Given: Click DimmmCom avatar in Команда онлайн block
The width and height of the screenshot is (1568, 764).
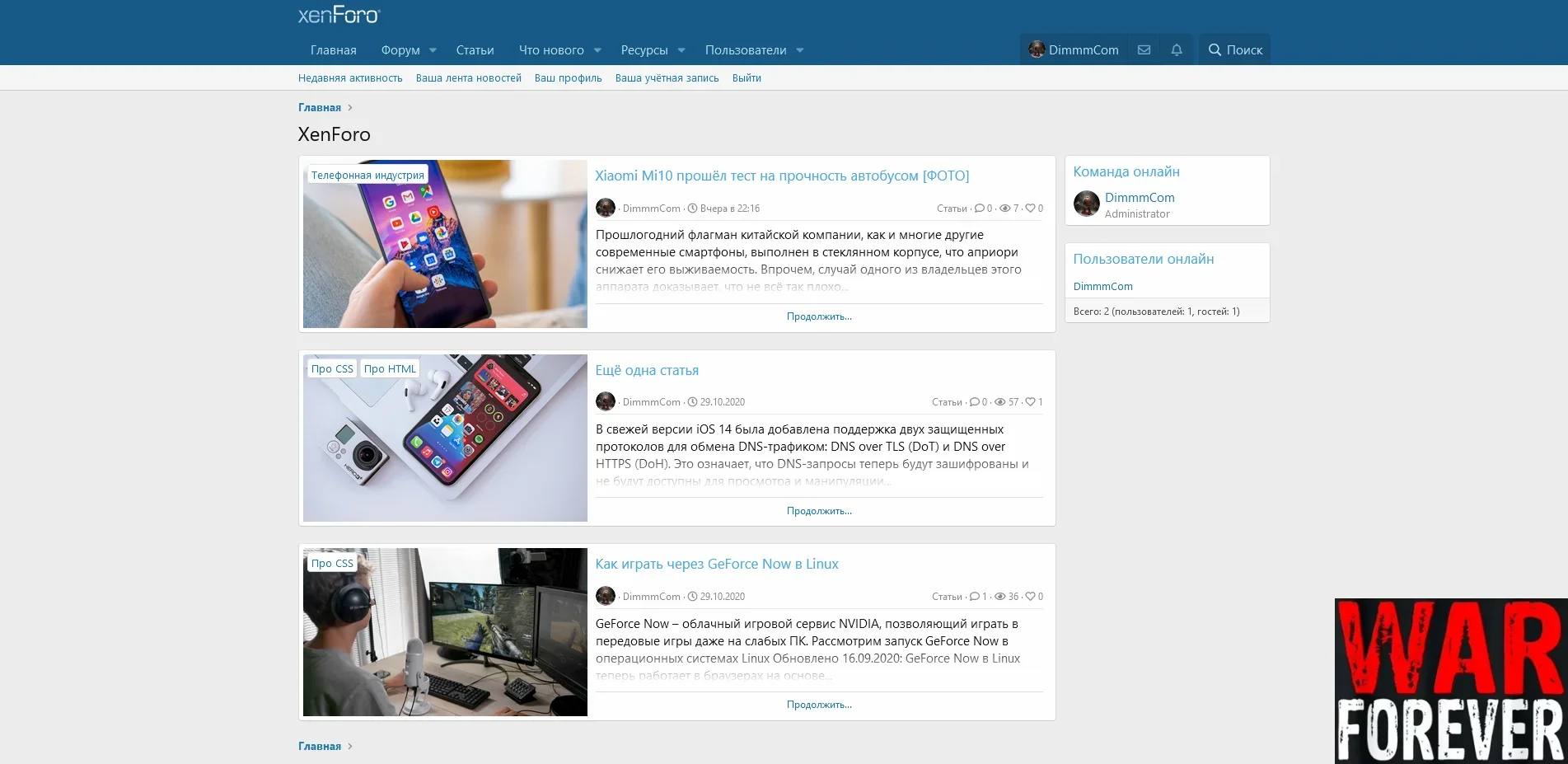Looking at the screenshot, I should 1087,204.
